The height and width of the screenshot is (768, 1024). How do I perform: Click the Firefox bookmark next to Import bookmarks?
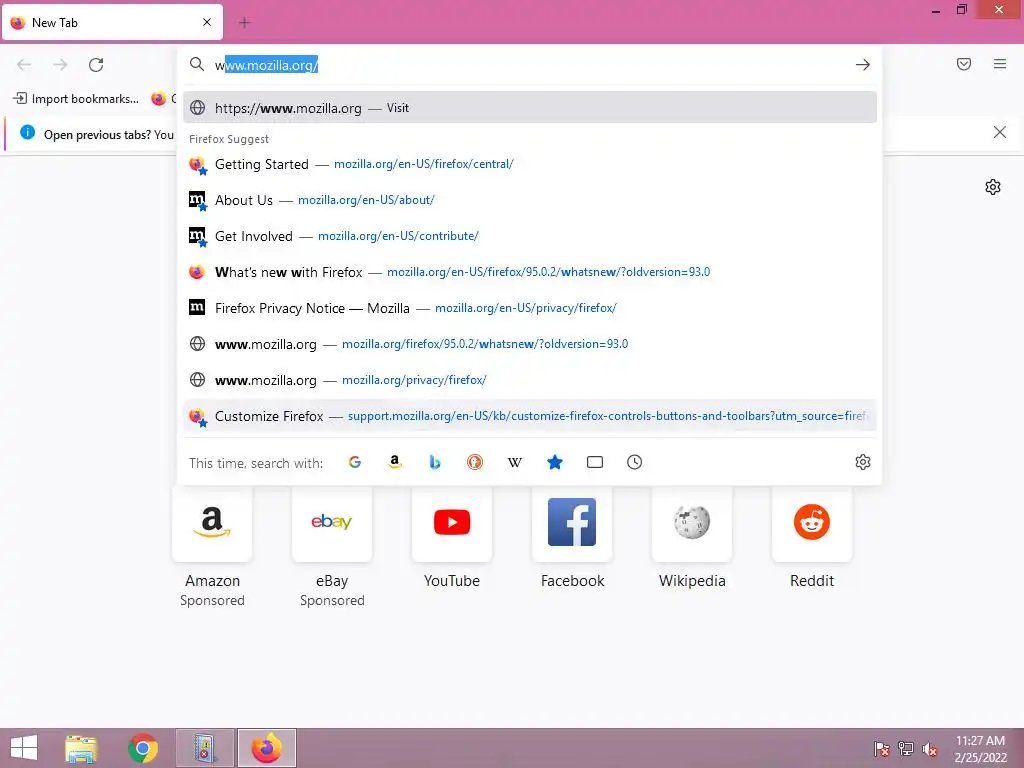(x=163, y=99)
